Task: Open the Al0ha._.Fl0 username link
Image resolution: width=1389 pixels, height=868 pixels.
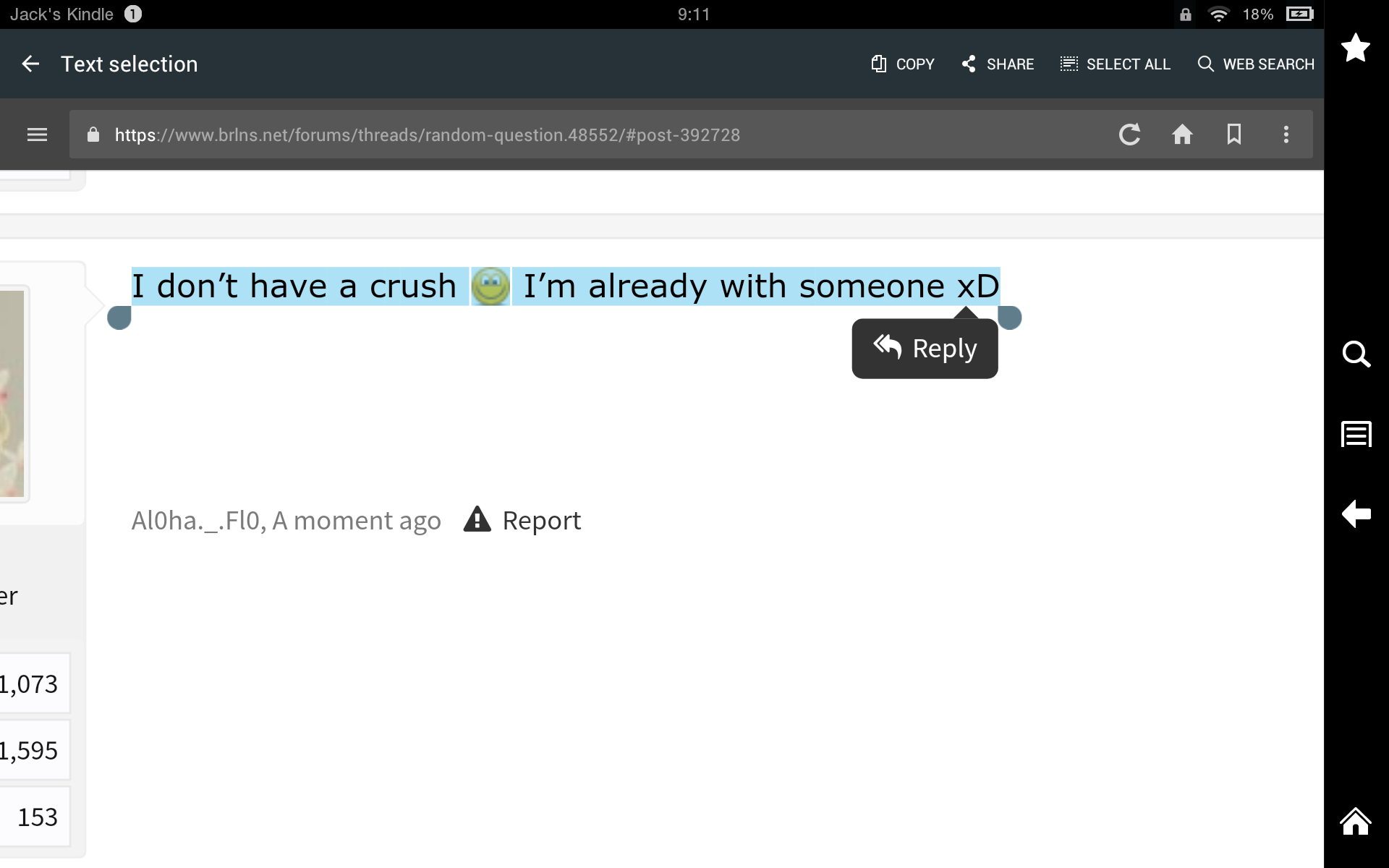Action: point(196,521)
